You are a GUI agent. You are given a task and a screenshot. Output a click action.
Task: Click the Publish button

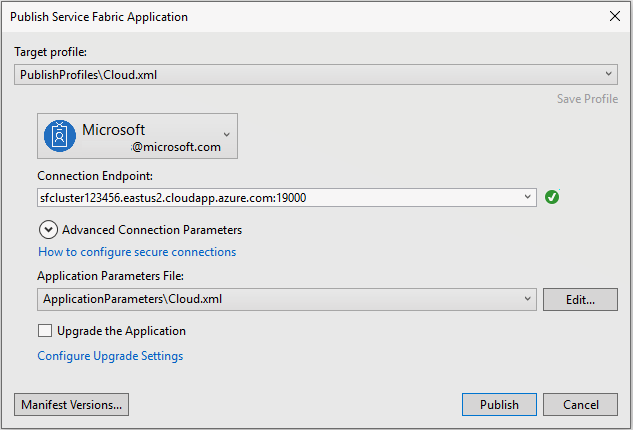[499, 405]
